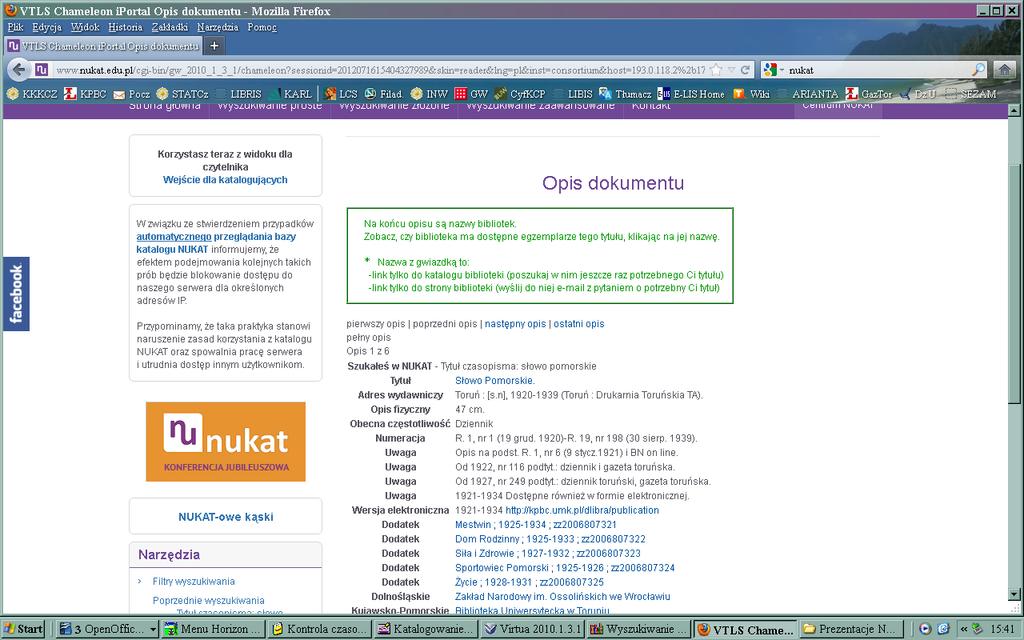
Task: Open 'Poprzednie wyszukiwania' link
Action: (x=208, y=600)
